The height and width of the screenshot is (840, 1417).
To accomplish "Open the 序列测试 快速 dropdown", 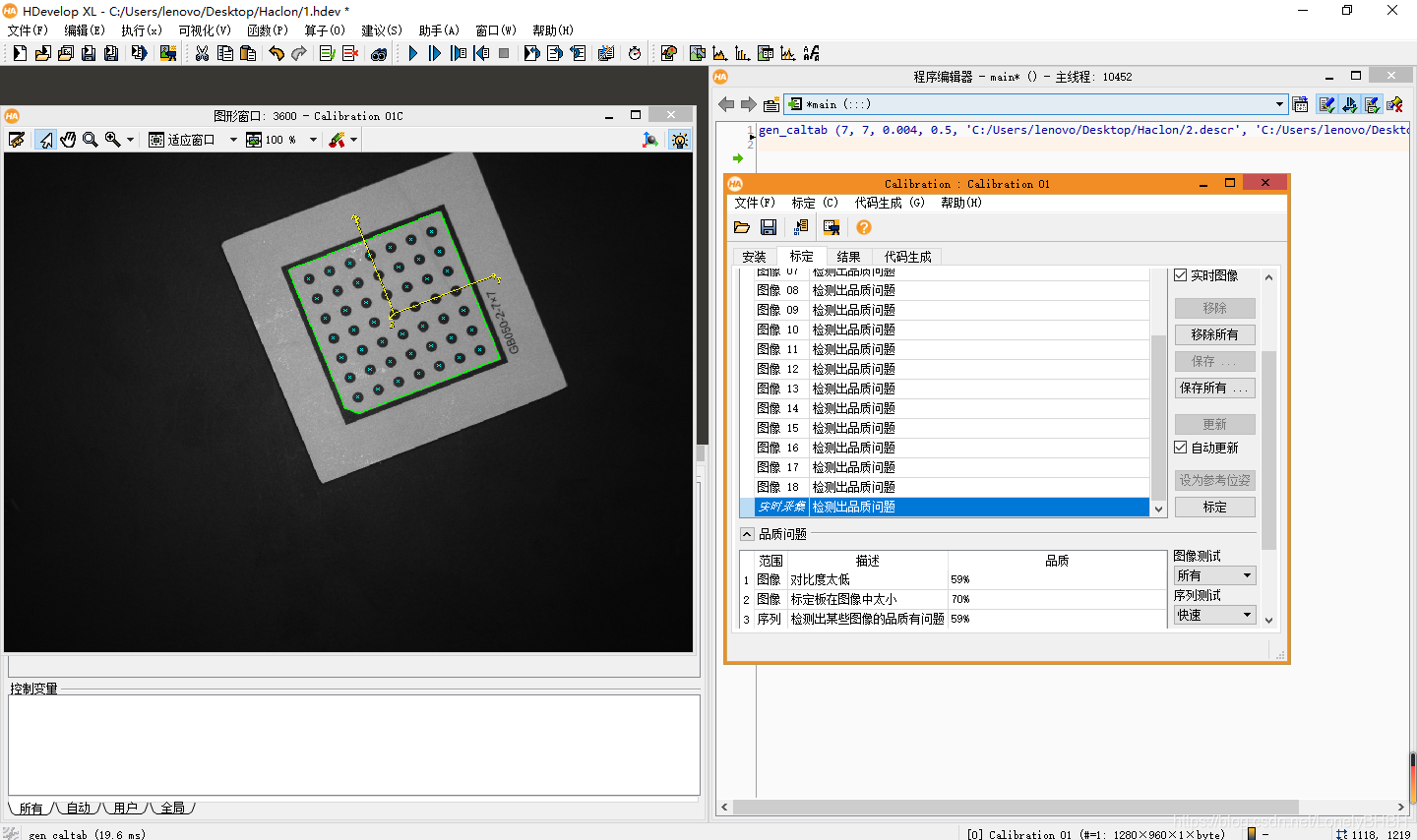I will tap(1214, 615).
